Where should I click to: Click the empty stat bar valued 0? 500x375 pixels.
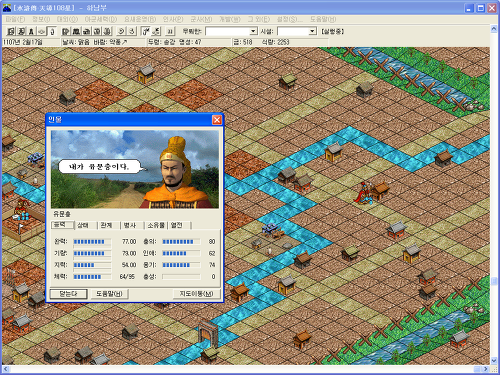pyautogui.click(x=181, y=277)
